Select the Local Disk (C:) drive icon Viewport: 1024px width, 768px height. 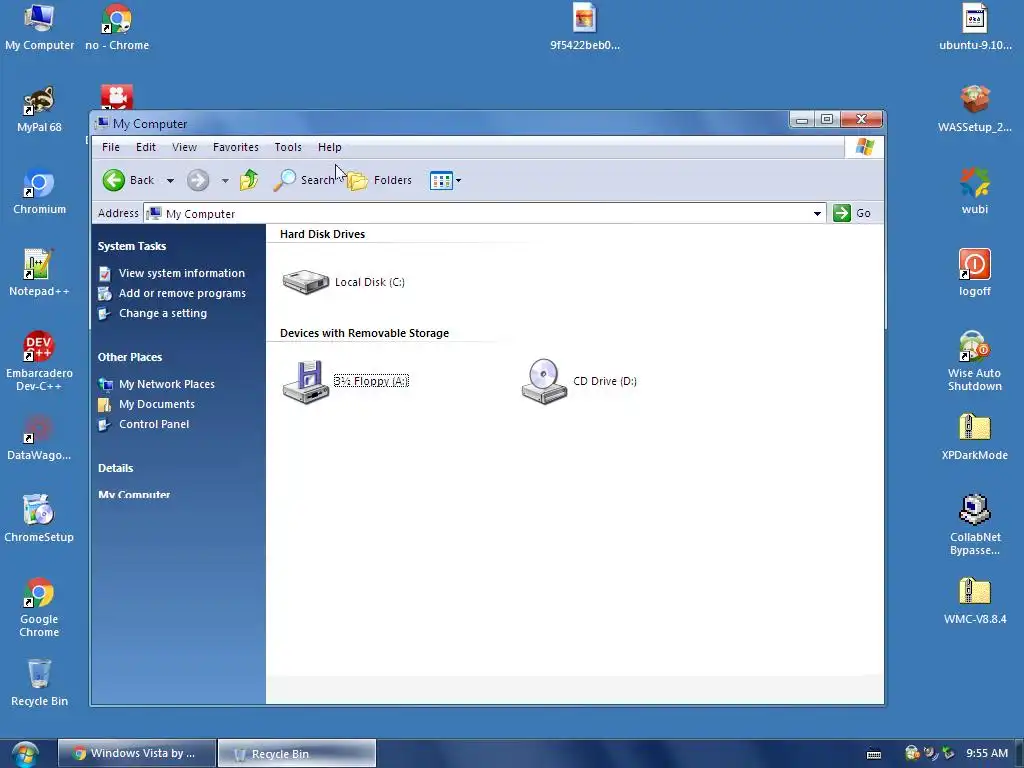pyautogui.click(x=305, y=282)
